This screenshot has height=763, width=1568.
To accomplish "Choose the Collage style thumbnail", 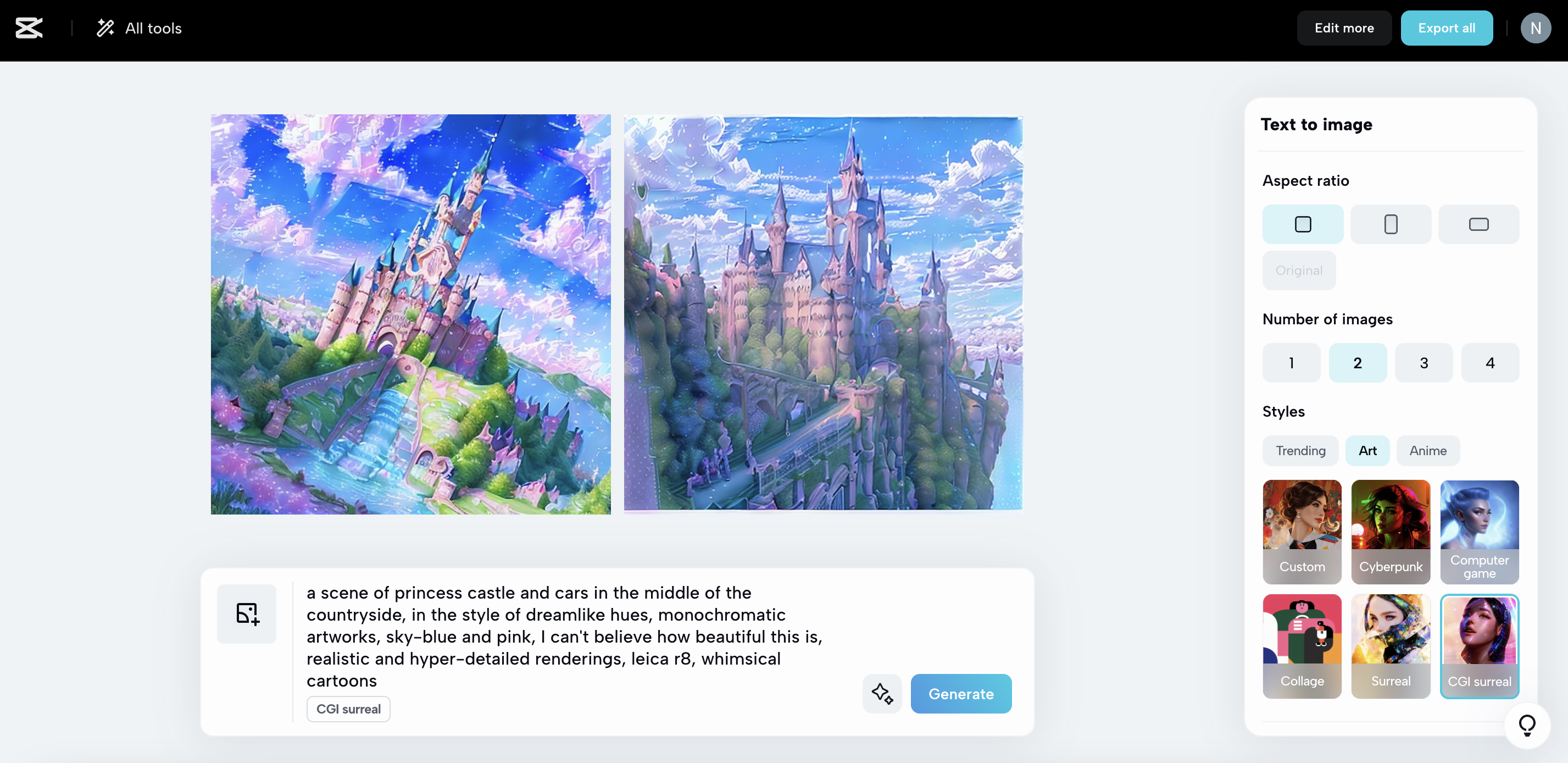I will (x=1302, y=645).
